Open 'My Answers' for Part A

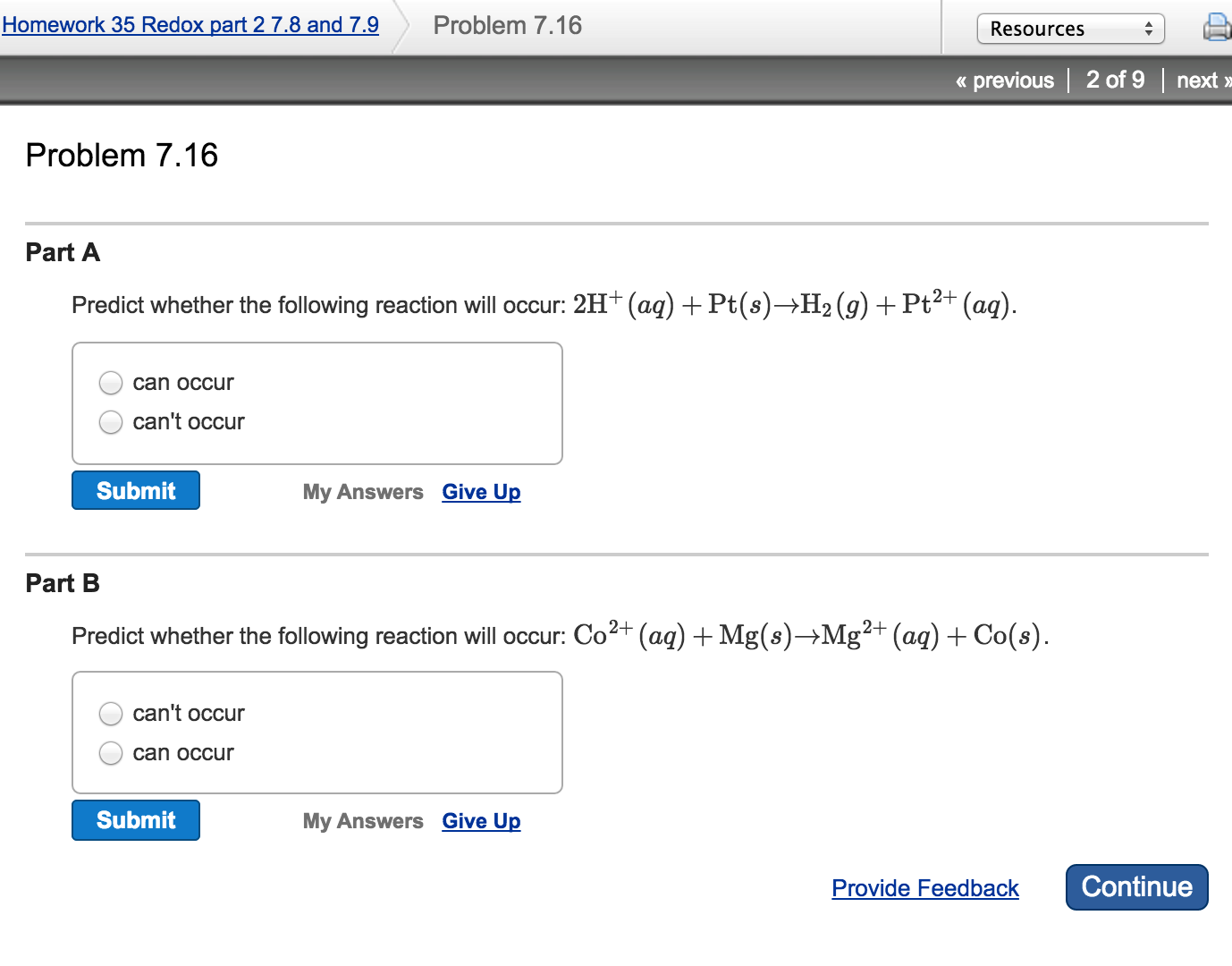[363, 492]
